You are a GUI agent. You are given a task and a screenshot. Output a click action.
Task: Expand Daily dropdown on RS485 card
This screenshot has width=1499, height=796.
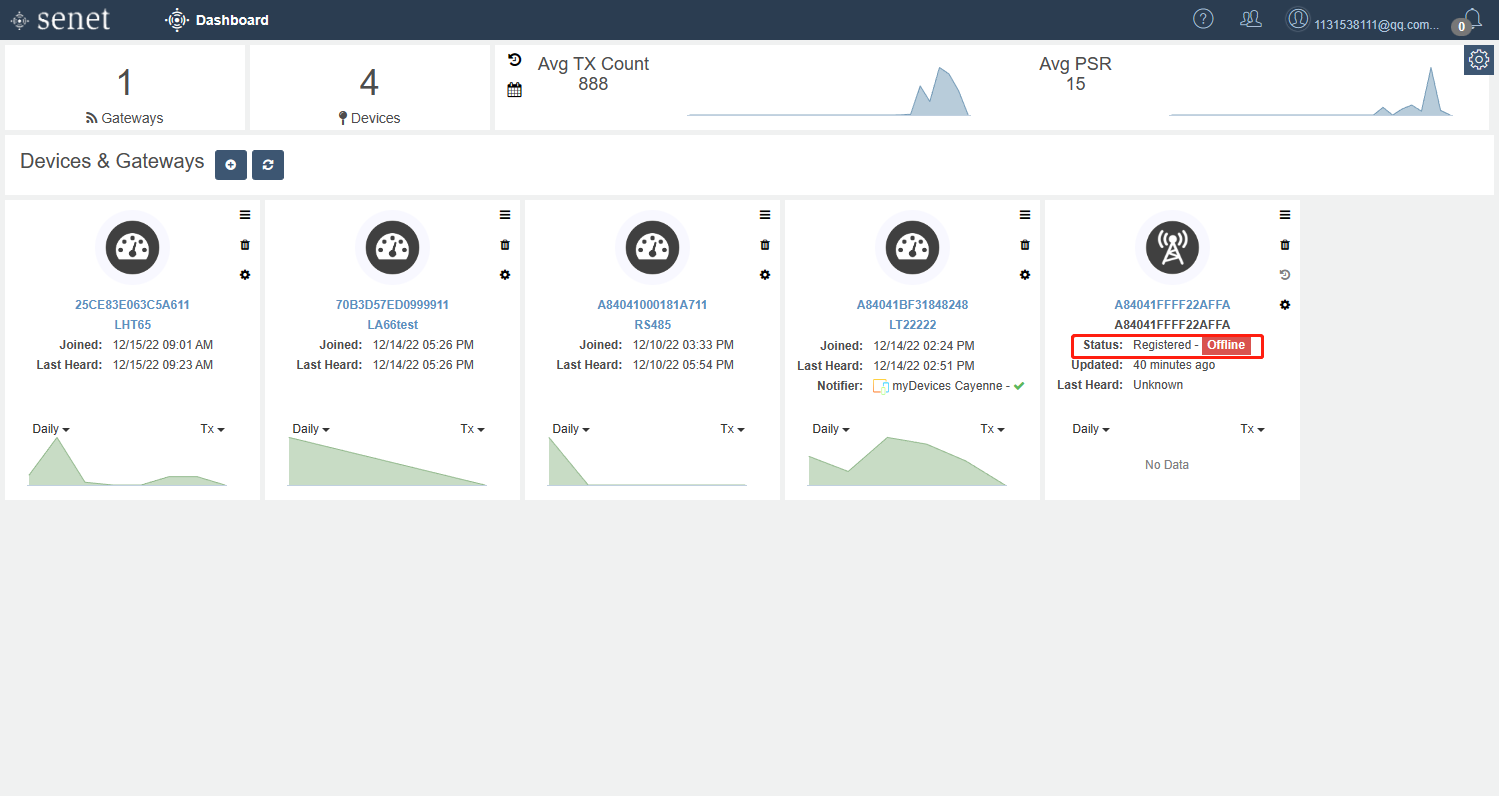click(x=571, y=429)
